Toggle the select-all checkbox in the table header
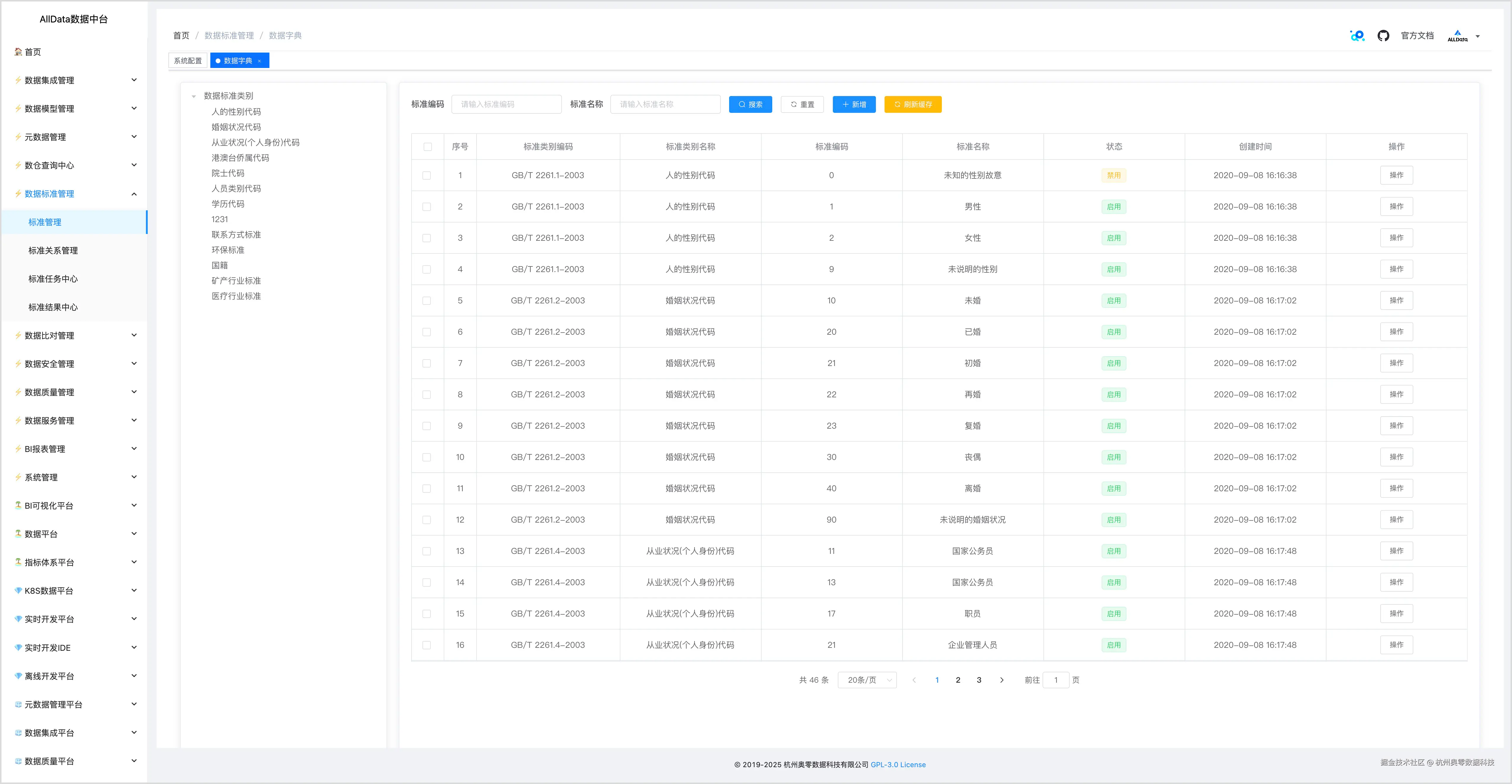Viewport: 1512px width, 784px height. pos(427,147)
